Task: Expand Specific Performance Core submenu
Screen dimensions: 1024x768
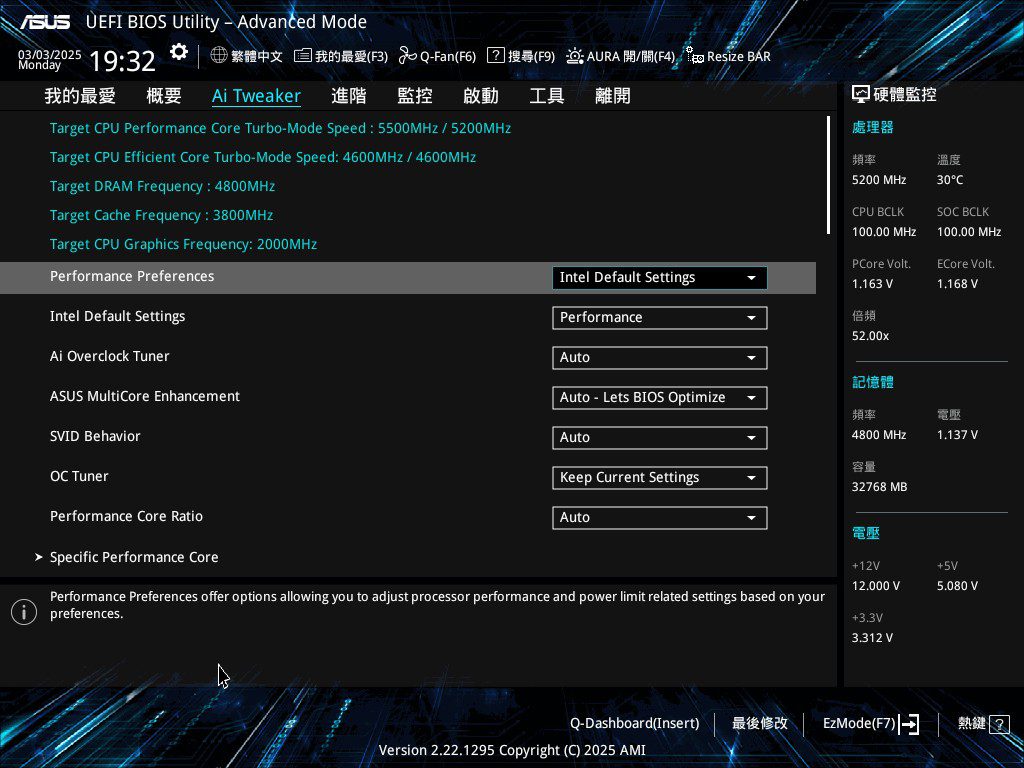Action: click(x=134, y=557)
